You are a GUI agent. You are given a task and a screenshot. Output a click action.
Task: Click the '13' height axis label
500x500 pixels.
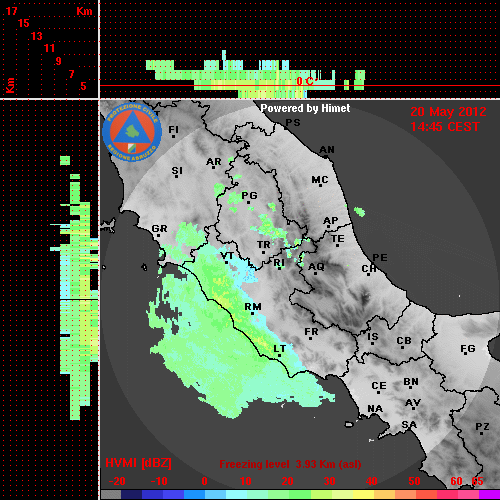37,36
